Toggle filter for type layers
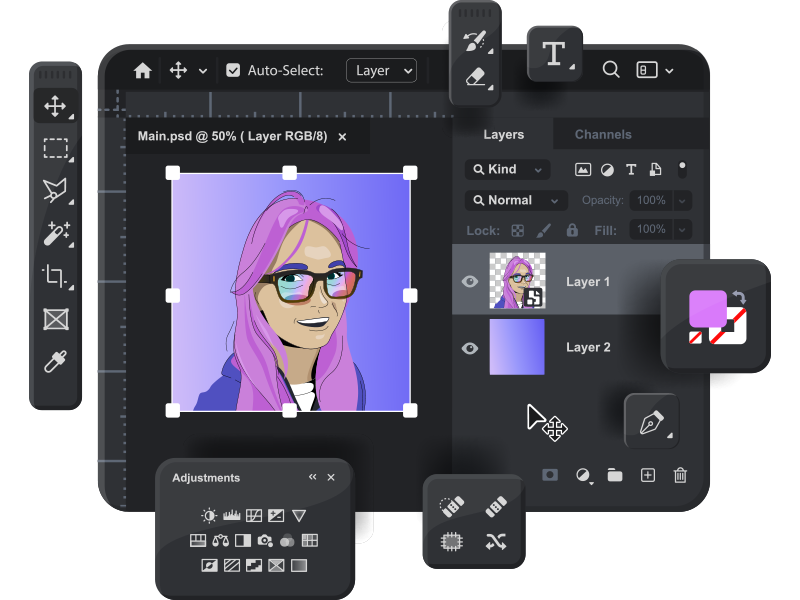Screen dimensions: 800x600 click(x=631, y=169)
